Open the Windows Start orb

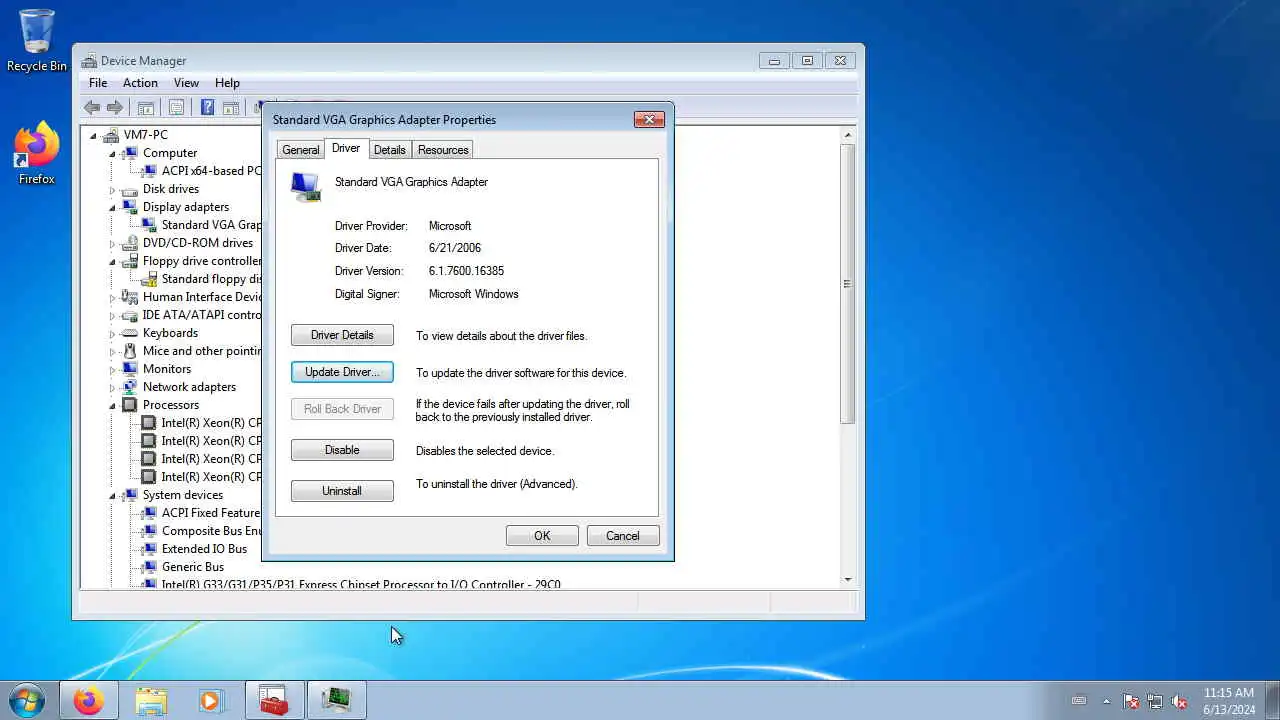tap(27, 700)
